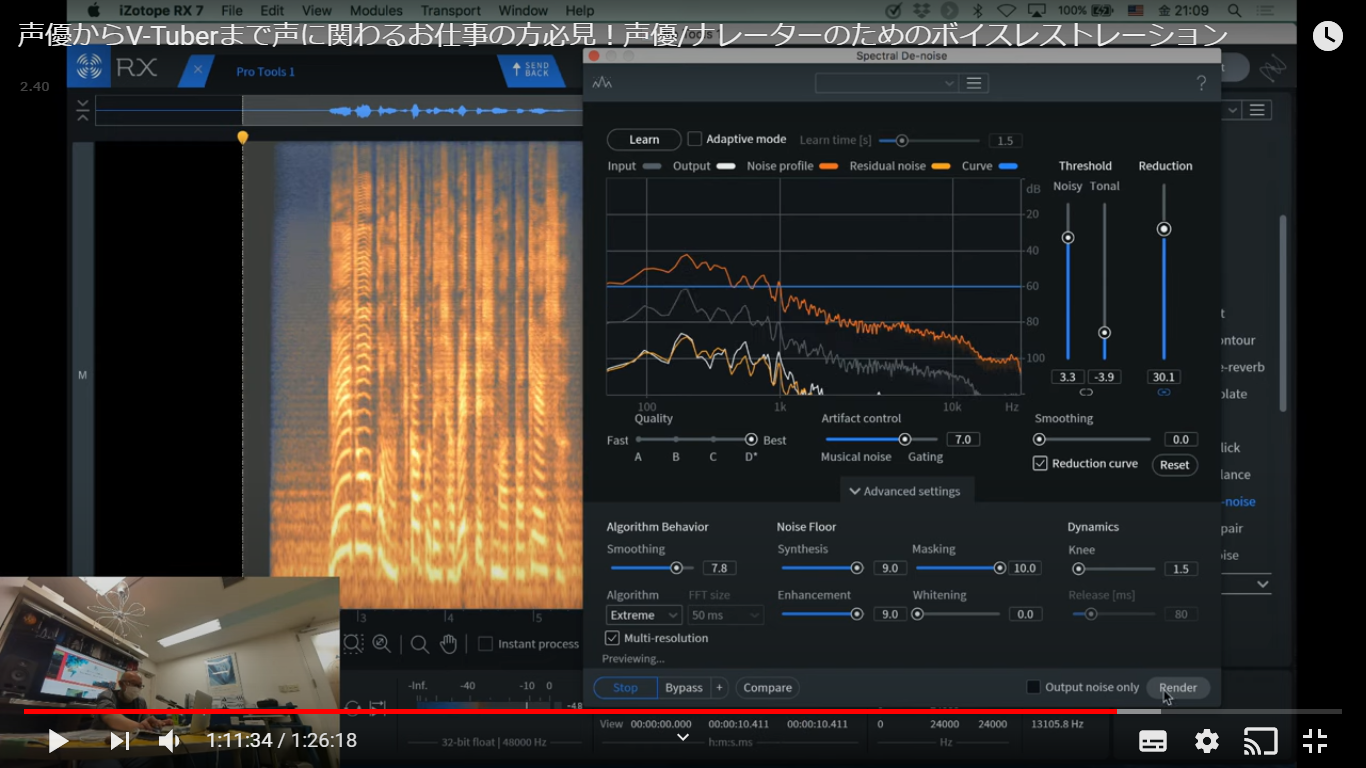Open the De-noise preset dropdown
The width and height of the screenshot is (1366, 768).
(887, 83)
